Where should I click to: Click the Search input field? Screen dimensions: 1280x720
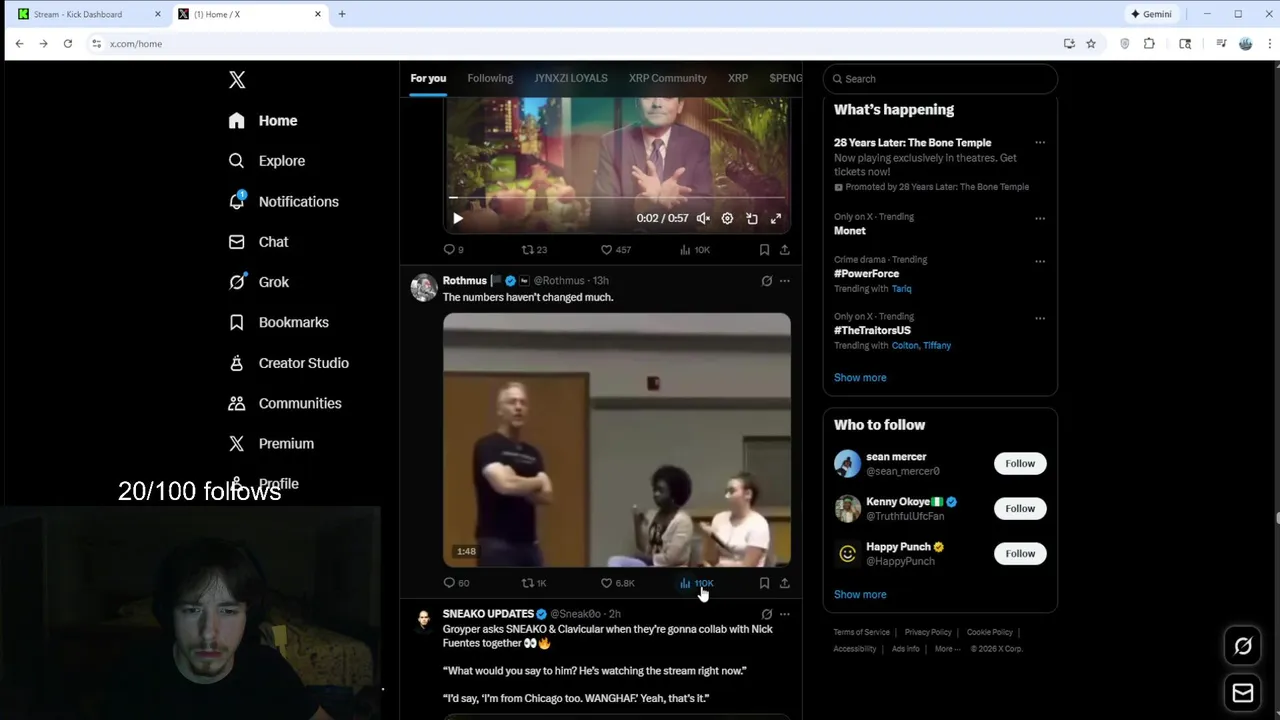point(940,79)
